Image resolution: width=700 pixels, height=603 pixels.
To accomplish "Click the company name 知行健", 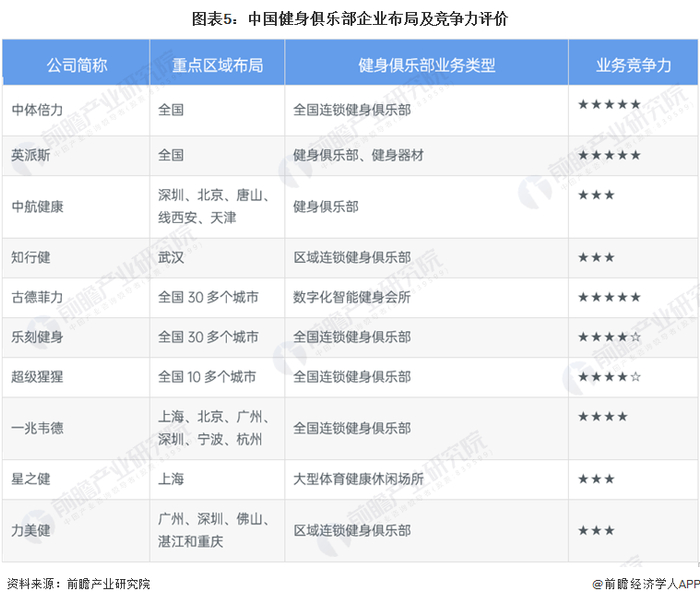I will click(x=30, y=258).
